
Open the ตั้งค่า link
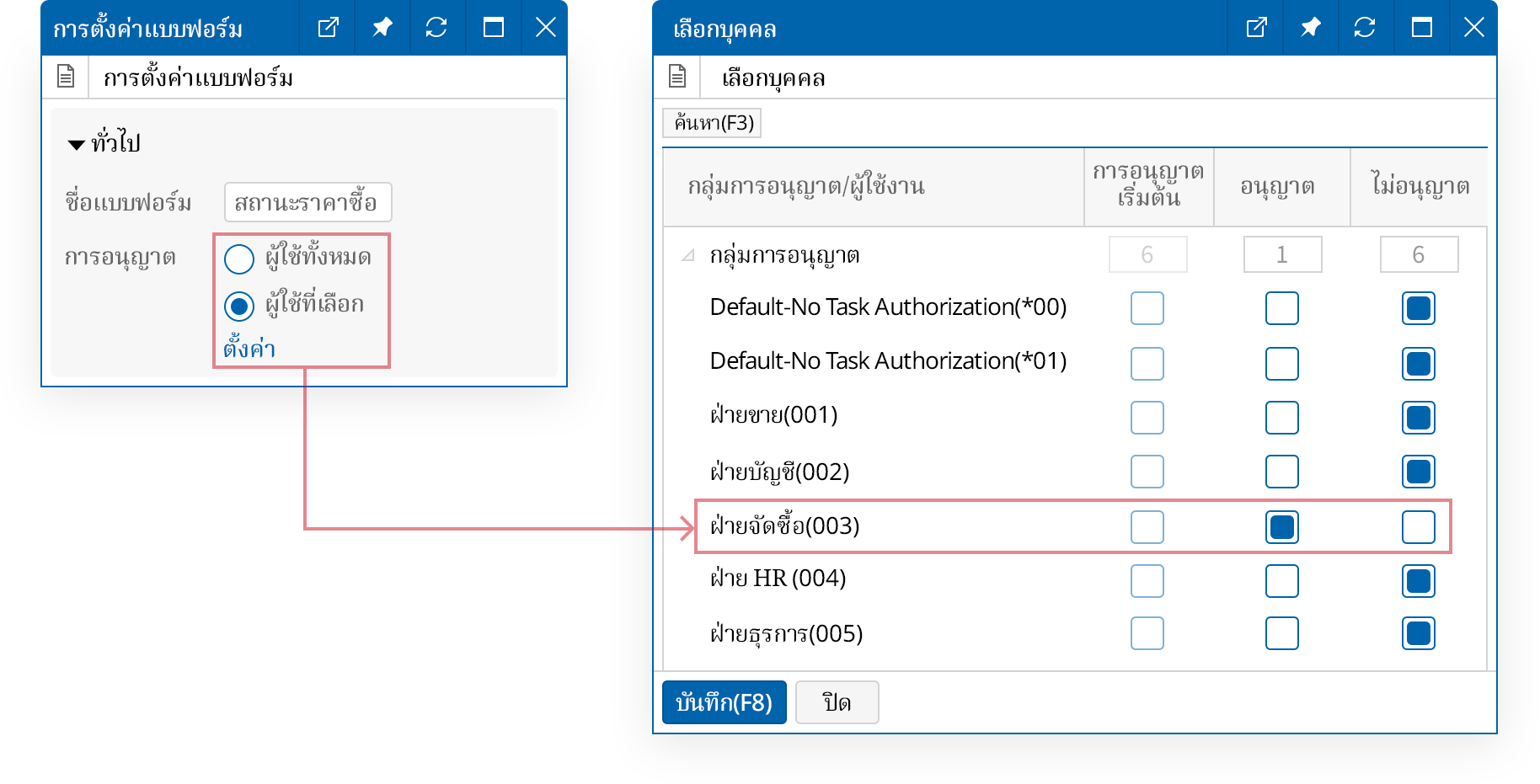pyautogui.click(x=249, y=348)
